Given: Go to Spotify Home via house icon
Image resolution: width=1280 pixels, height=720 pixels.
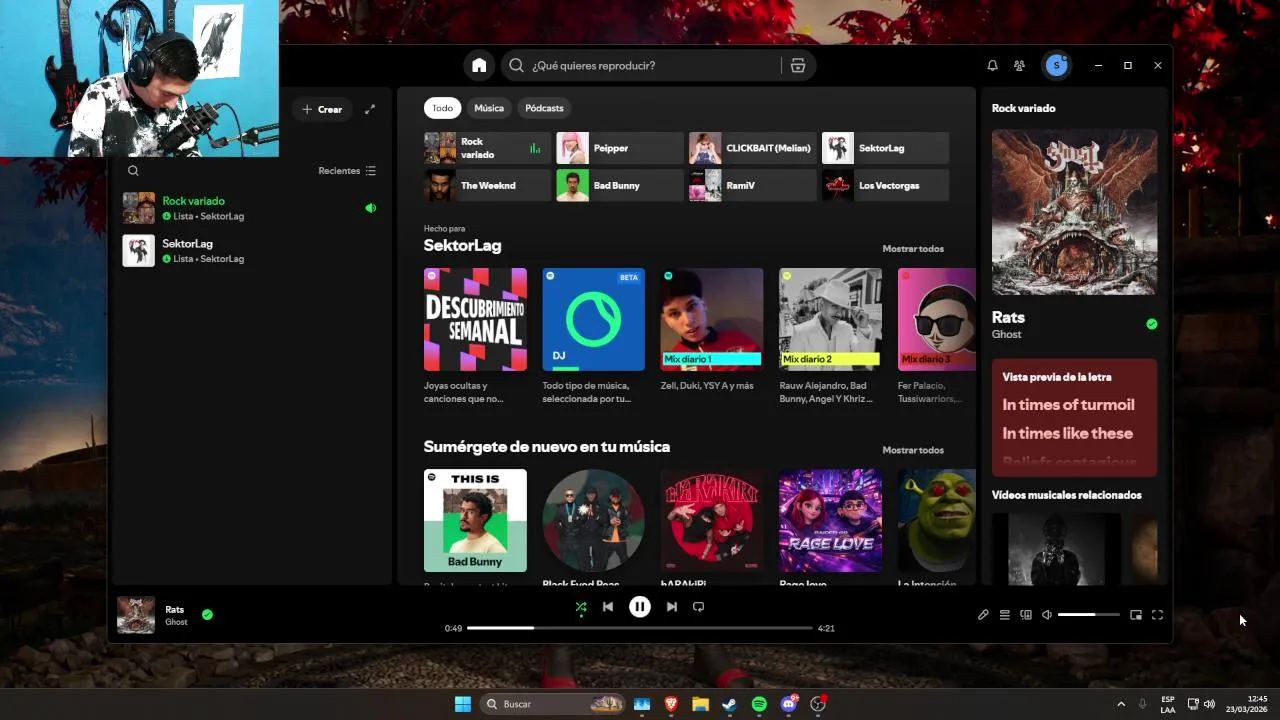Looking at the screenshot, I should pos(479,65).
